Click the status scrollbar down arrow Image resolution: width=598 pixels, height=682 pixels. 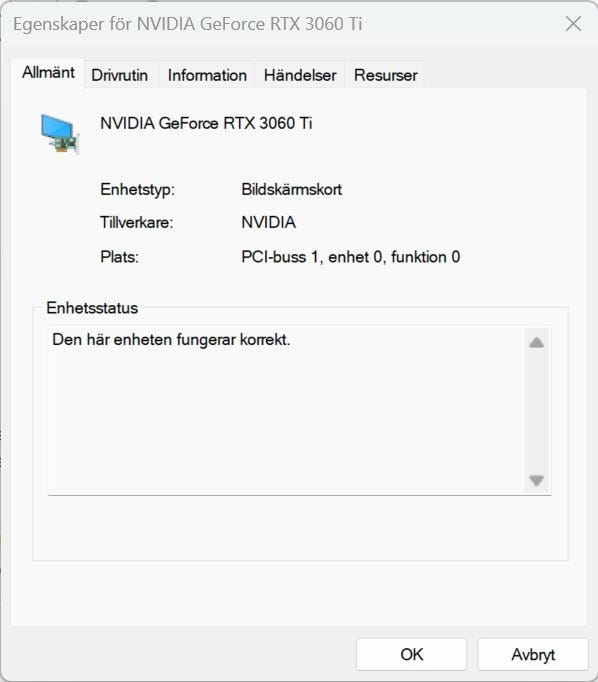537,480
